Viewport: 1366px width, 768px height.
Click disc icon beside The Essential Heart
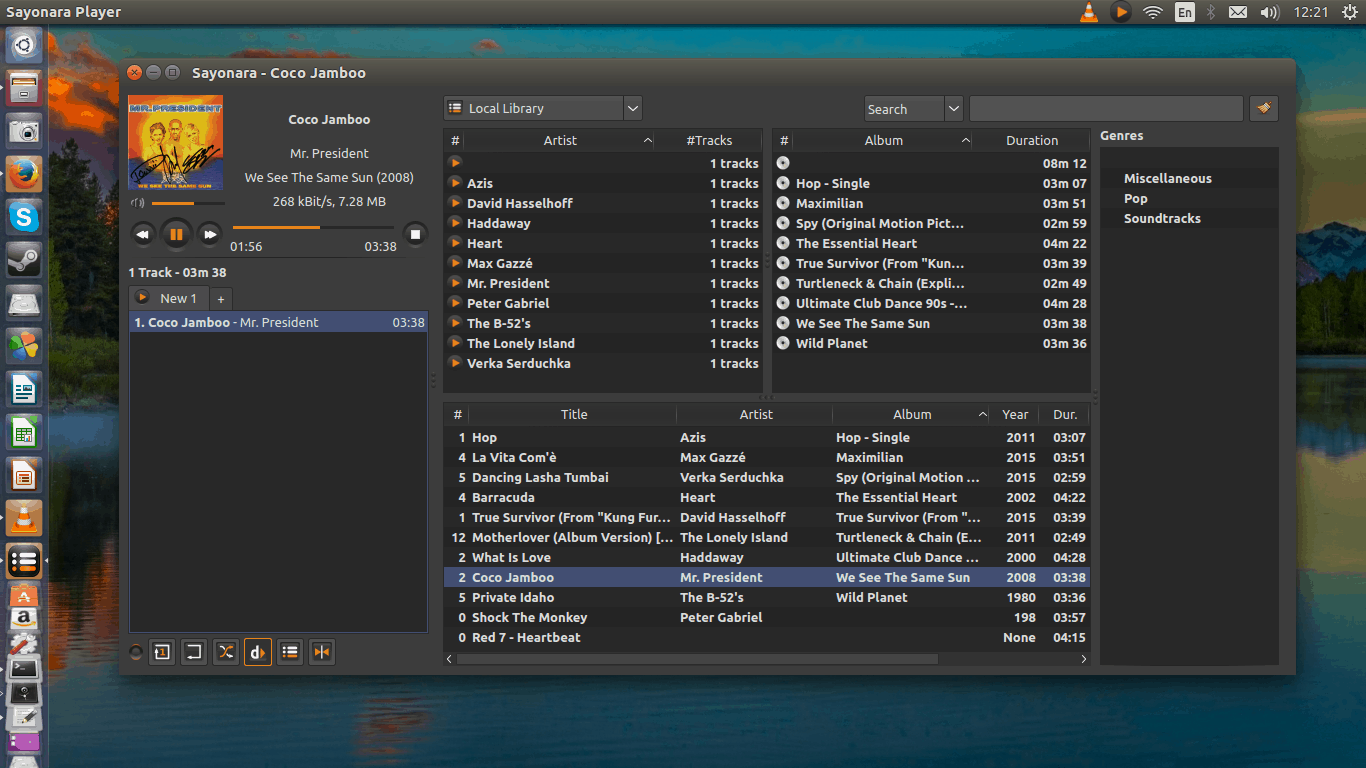(x=783, y=243)
